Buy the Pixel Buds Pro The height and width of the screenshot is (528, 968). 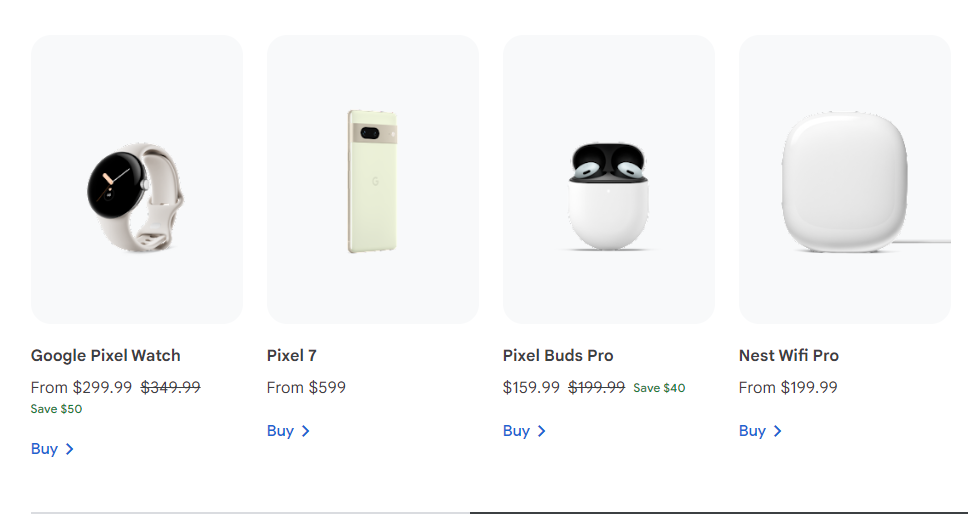(516, 431)
